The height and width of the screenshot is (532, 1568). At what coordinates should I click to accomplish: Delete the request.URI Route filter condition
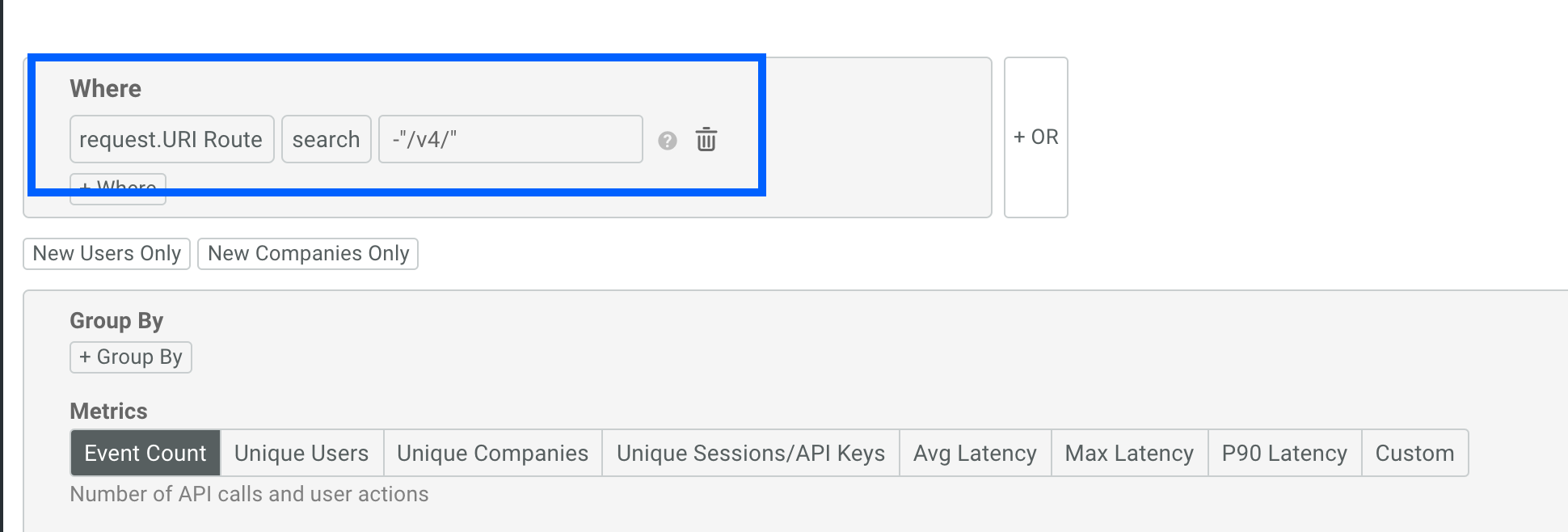pyautogui.click(x=706, y=139)
